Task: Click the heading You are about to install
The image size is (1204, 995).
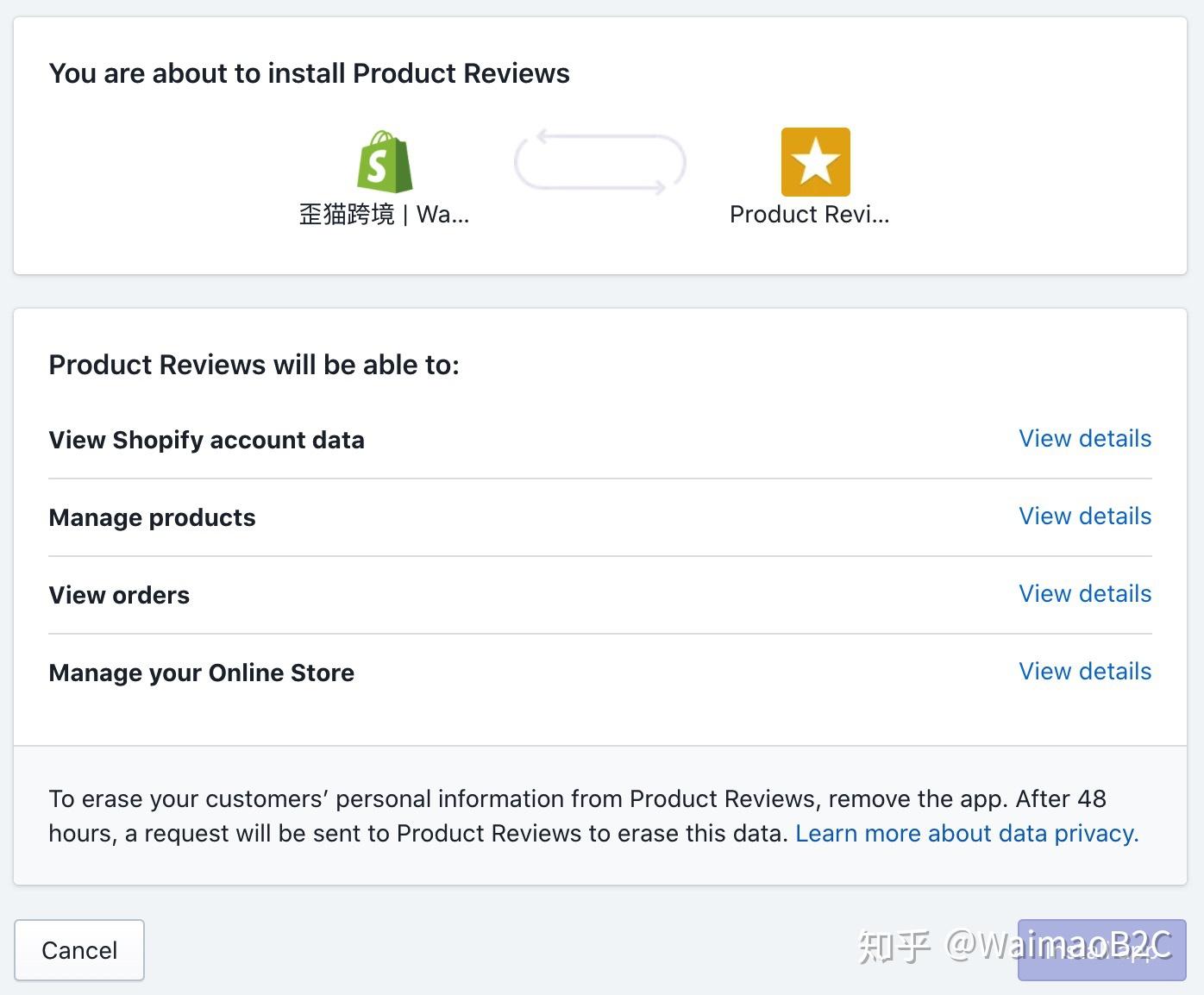Action: click(310, 73)
